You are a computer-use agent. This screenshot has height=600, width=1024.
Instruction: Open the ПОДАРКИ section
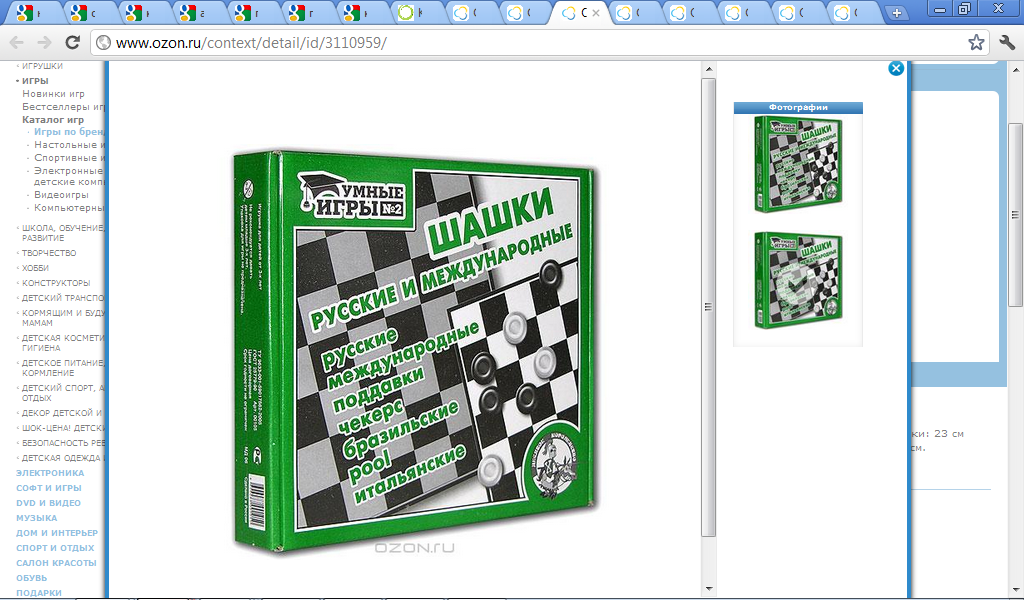39,593
